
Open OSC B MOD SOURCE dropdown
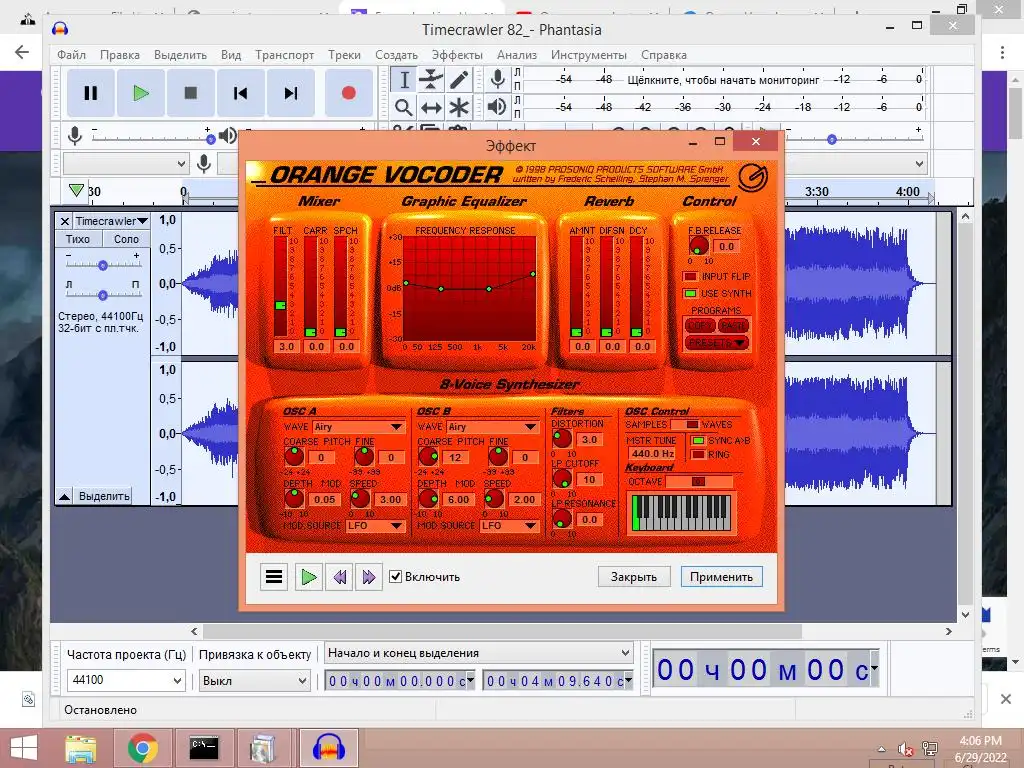tap(509, 526)
